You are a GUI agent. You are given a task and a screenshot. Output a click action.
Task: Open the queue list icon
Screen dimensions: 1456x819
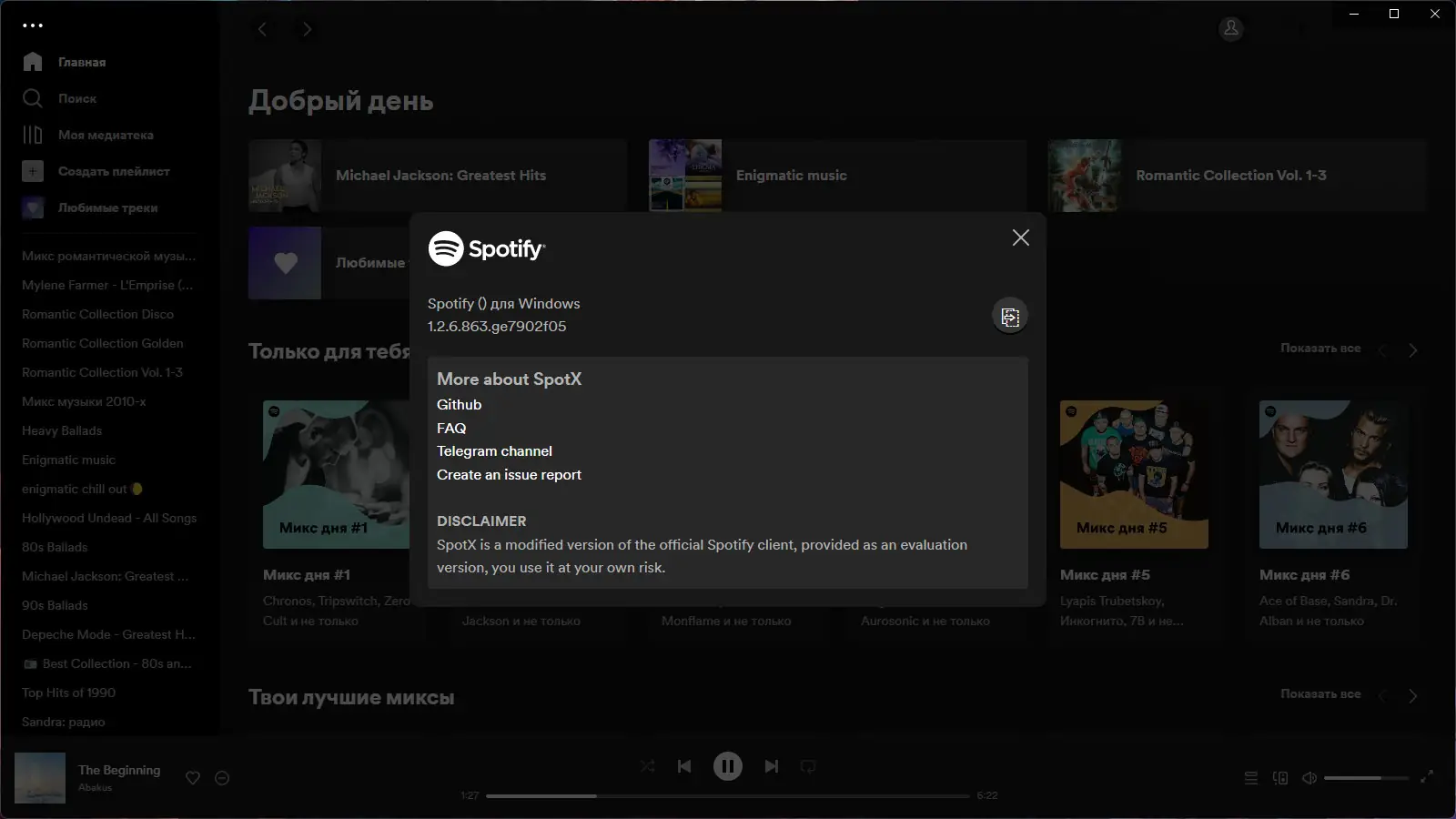pyautogui.click(x=1251, y=778)
